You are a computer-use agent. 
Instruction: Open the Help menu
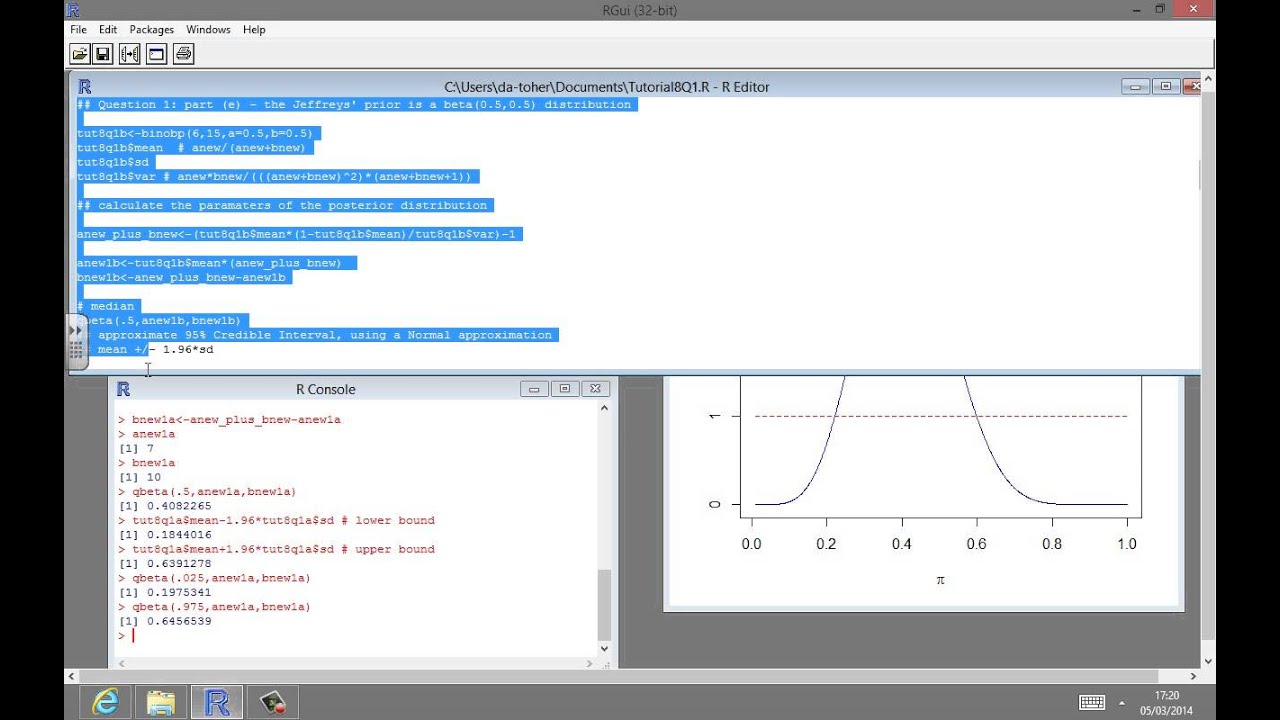(254, 30)
